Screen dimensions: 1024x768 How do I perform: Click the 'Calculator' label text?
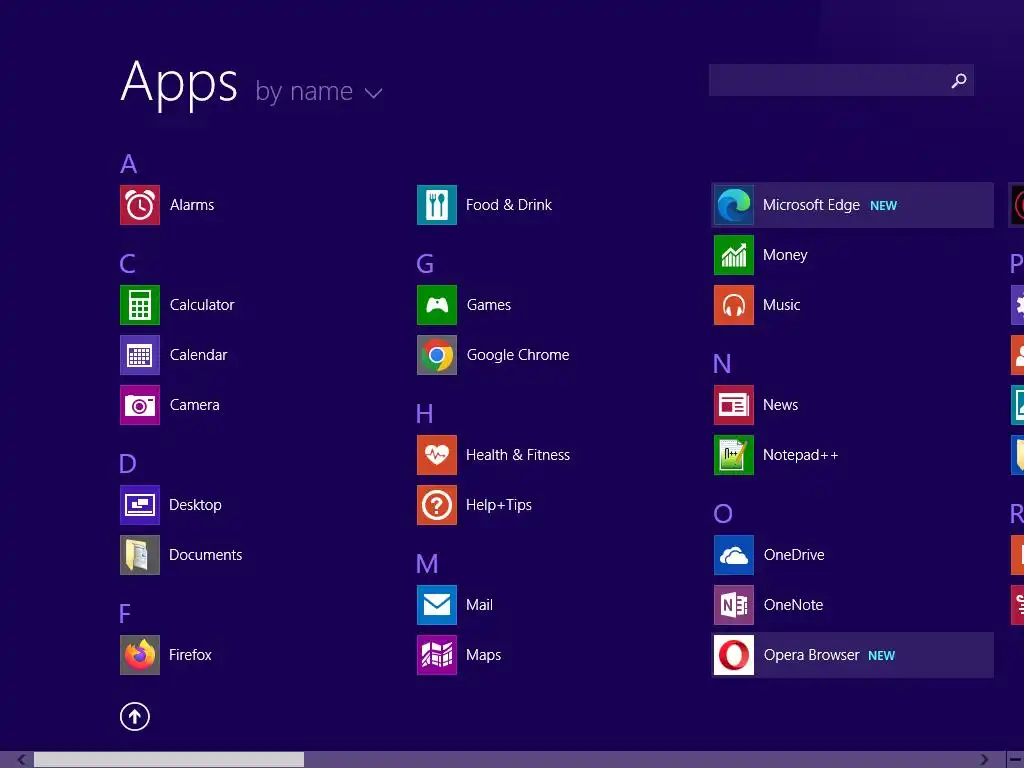[202, 305]
